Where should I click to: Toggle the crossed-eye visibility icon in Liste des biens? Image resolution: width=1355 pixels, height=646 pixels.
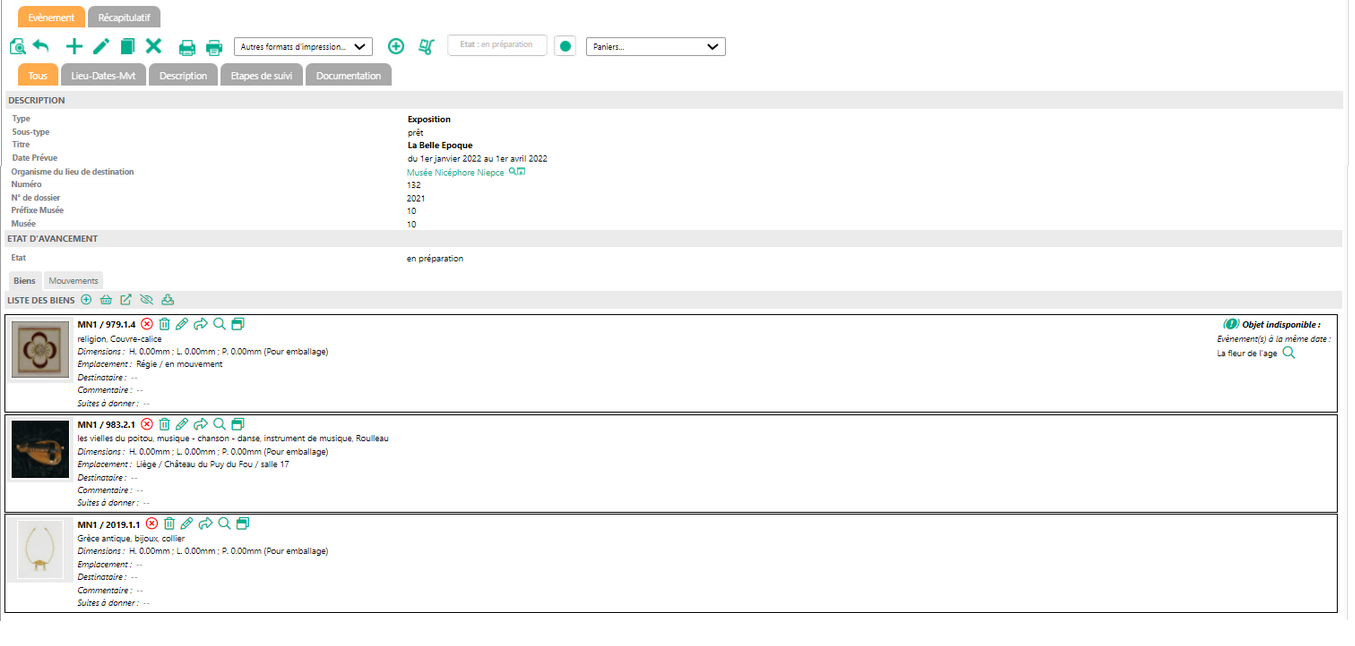pos(146,299)
